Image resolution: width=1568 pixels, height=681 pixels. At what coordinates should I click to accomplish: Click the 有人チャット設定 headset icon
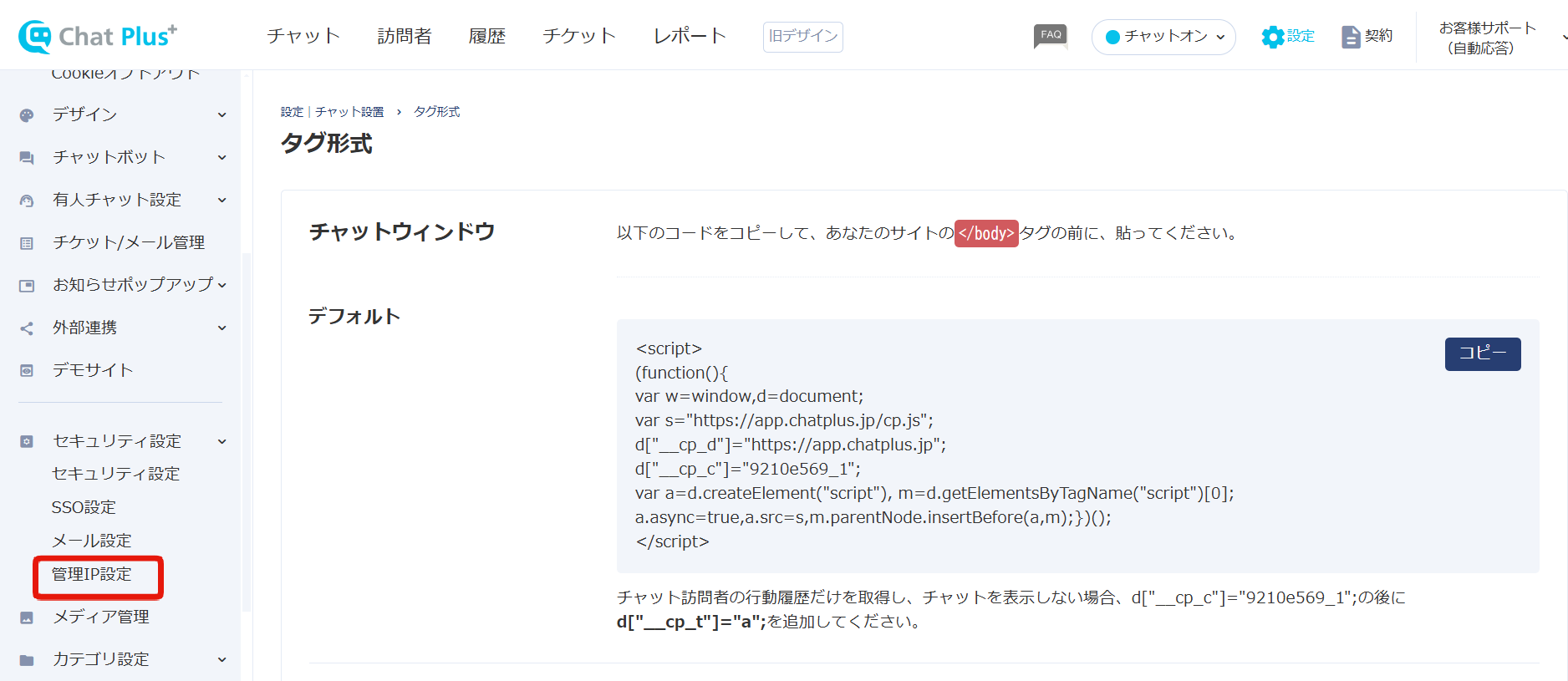click(x=27, y=201)
